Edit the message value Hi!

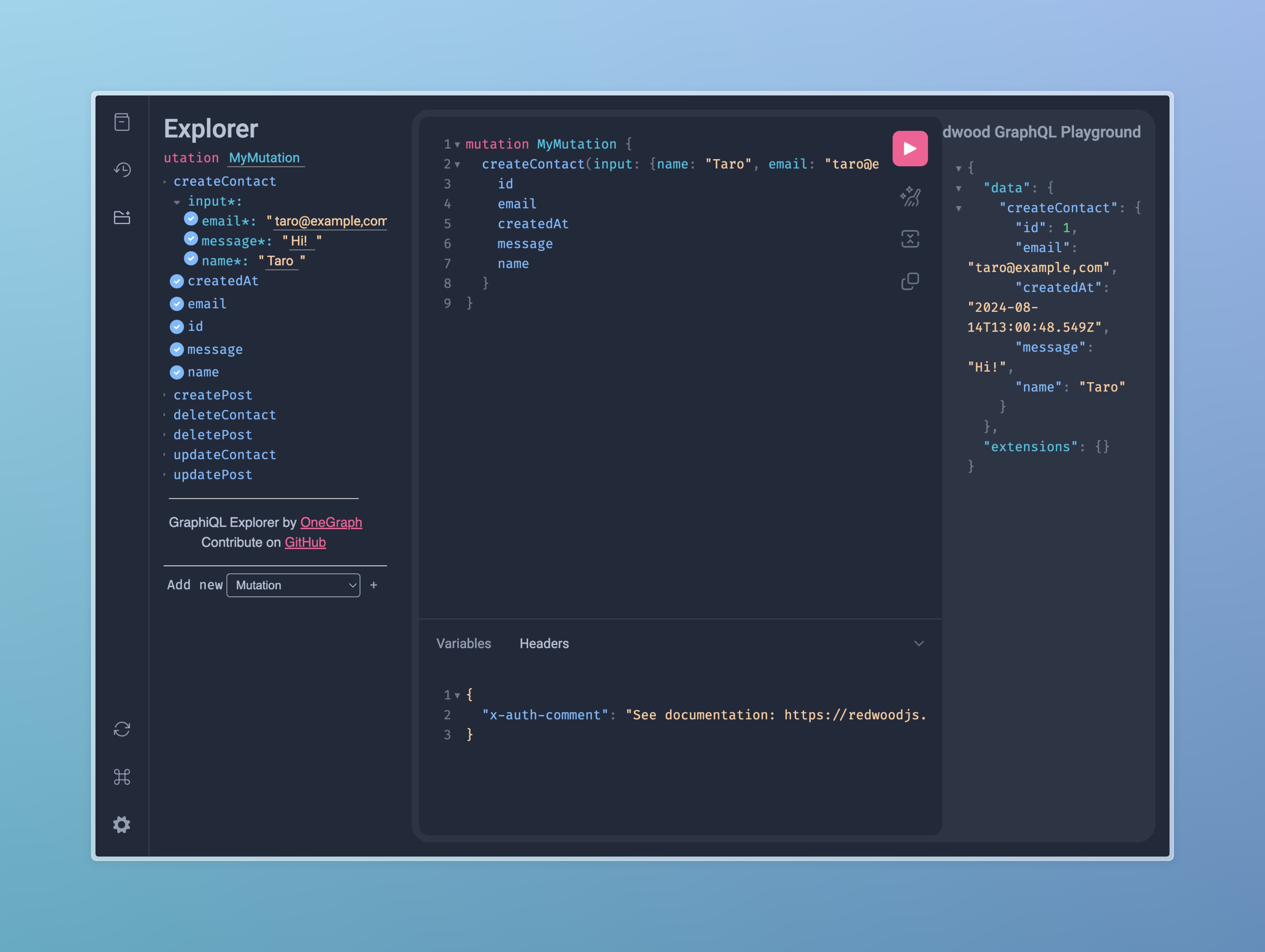click(302, 241)
